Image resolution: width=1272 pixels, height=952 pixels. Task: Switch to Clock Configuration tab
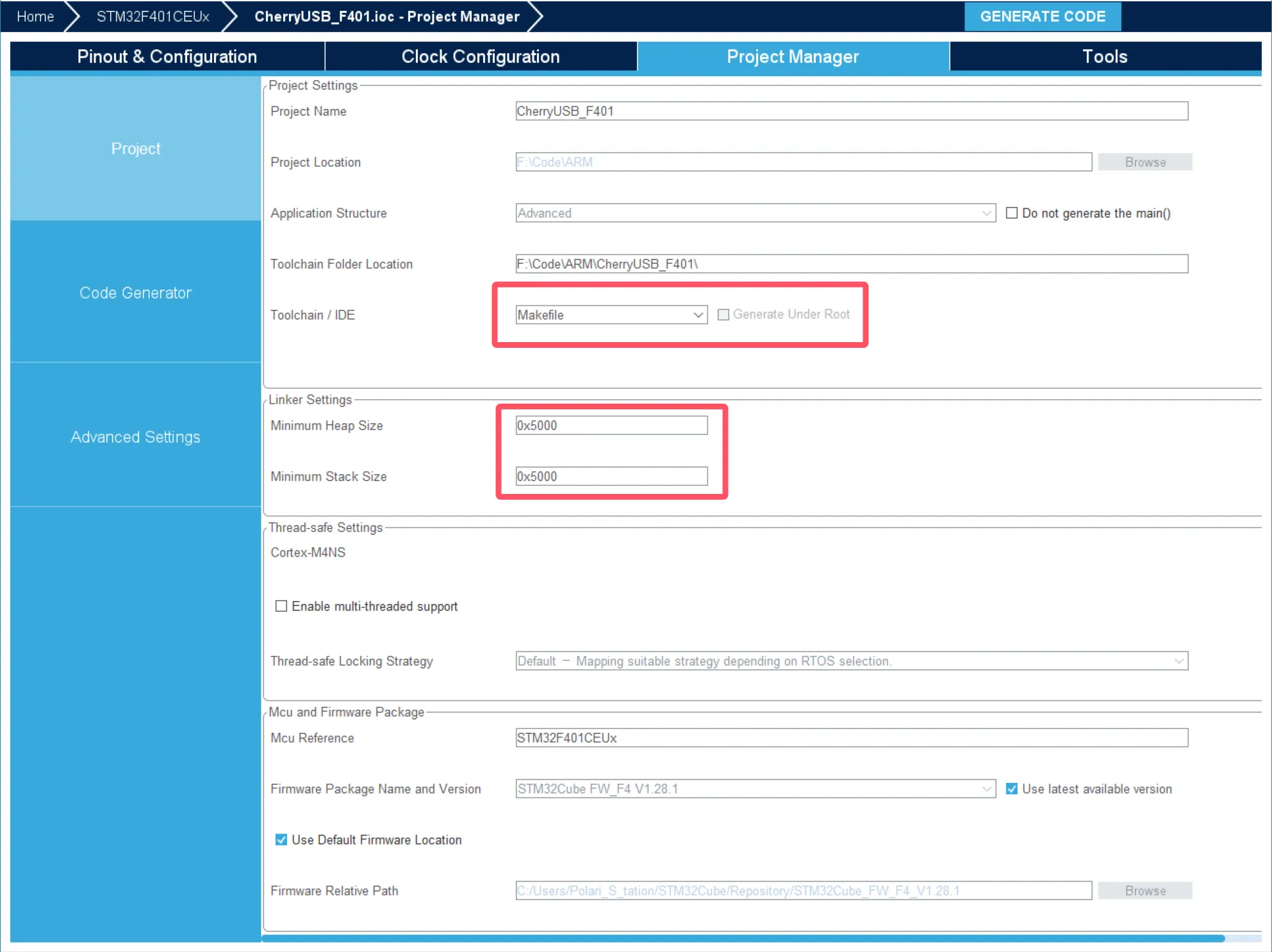click(481, 56)
